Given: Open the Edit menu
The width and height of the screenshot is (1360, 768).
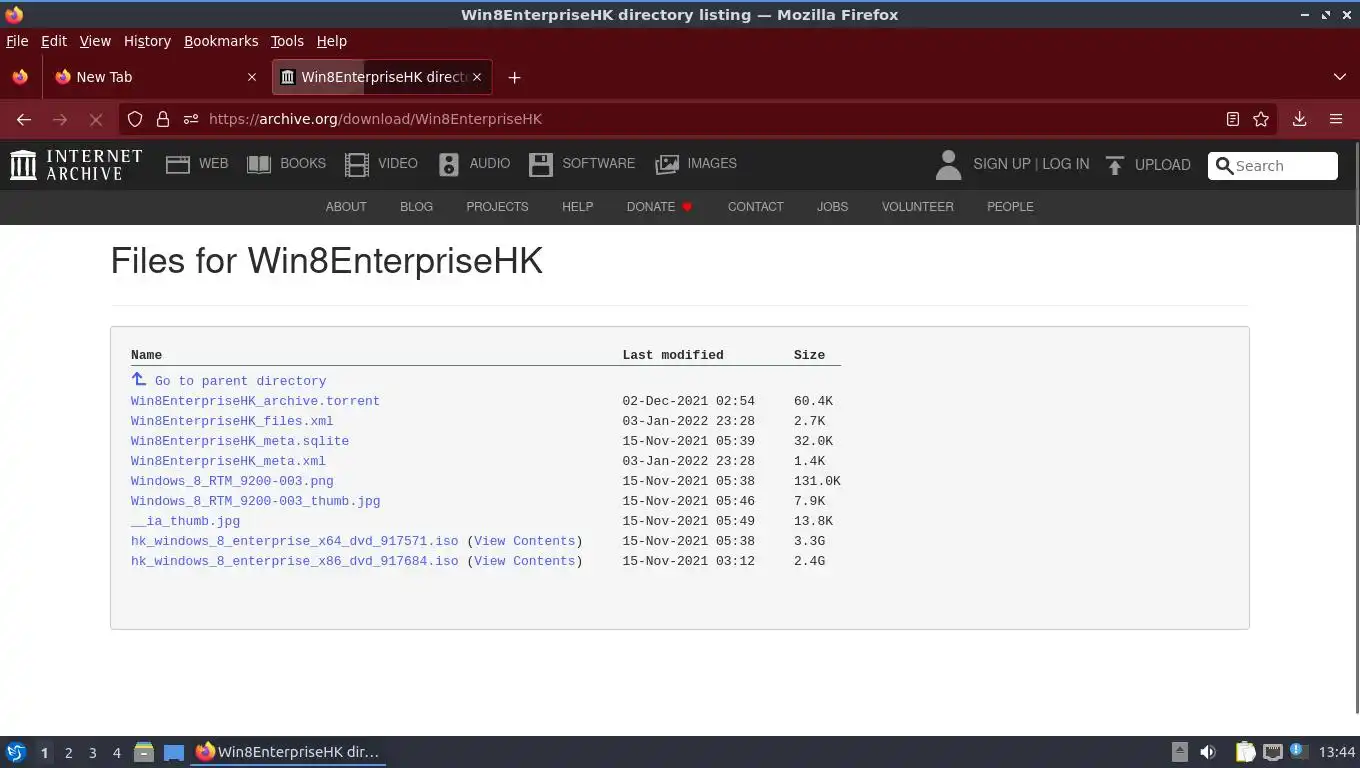Looking at the screenshot, I should pos(54,41).
